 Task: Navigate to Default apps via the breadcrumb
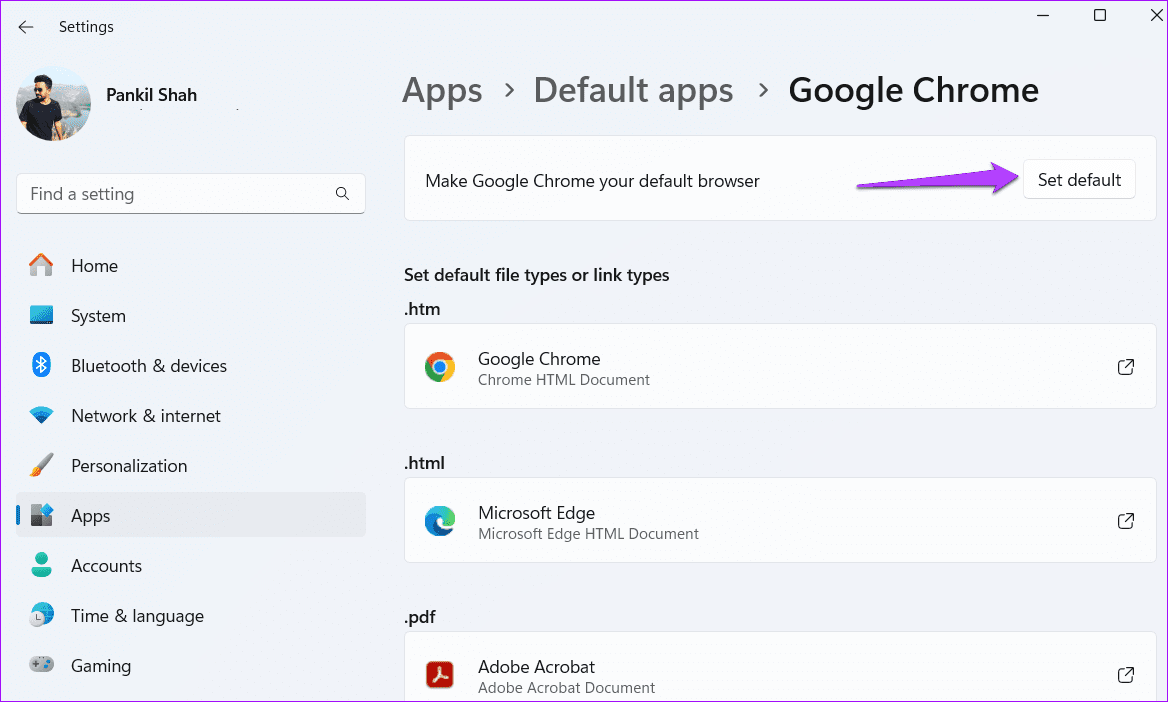[x=633, y=90]
